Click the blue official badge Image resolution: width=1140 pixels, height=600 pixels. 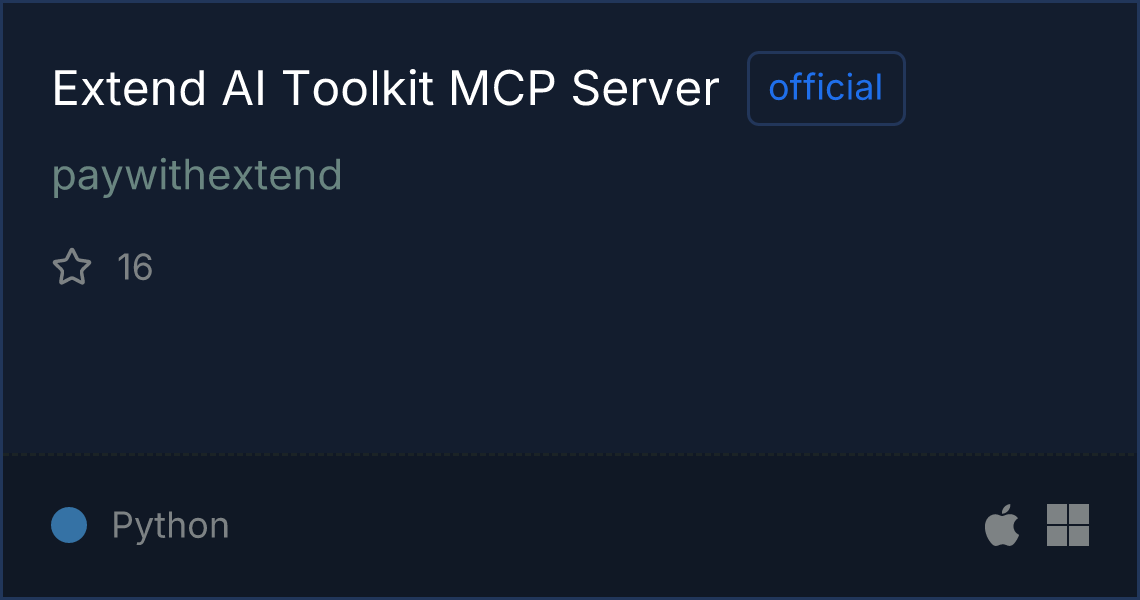pos(826,88)
